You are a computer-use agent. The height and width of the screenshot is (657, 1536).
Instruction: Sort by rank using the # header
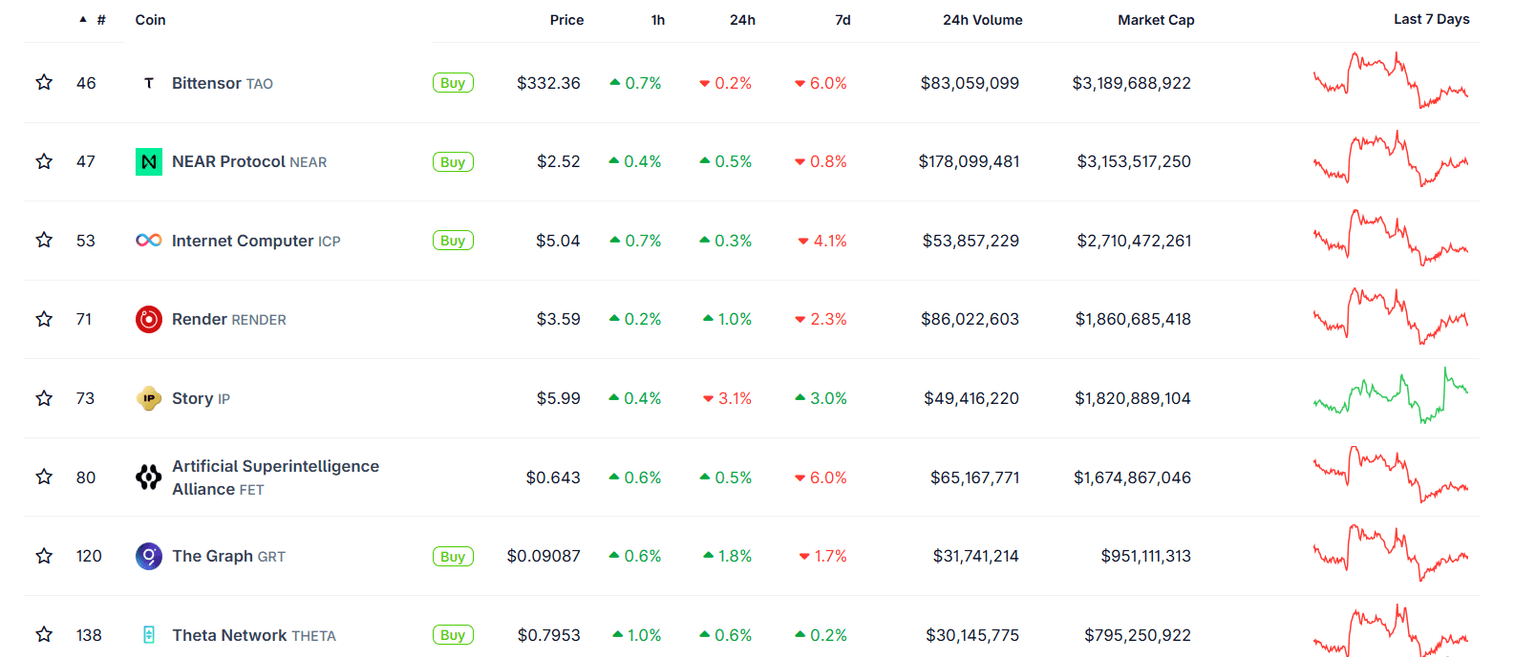point(100,20)
